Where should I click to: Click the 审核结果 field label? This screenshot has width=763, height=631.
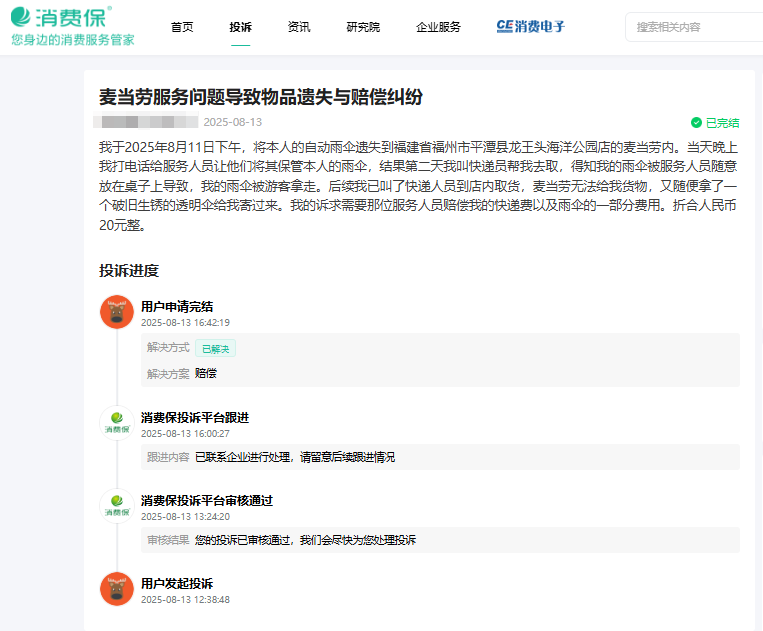[168, 540]
